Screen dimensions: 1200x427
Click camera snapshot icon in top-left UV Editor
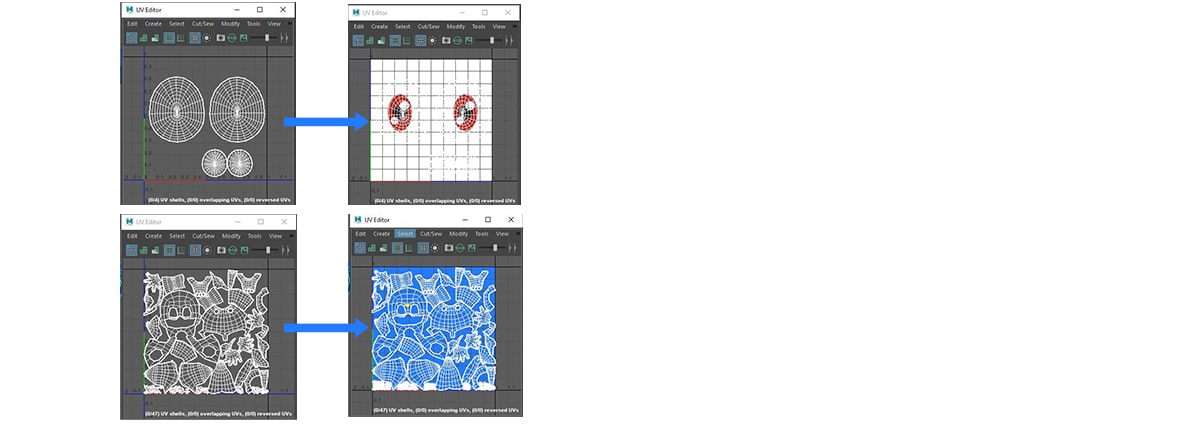coord(221,38)
